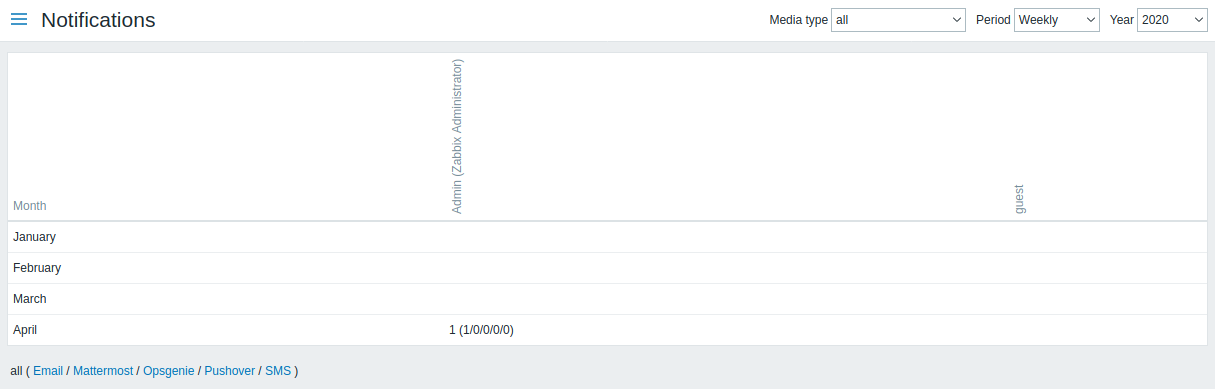Click the Mattermost link

tap(103, 371)
